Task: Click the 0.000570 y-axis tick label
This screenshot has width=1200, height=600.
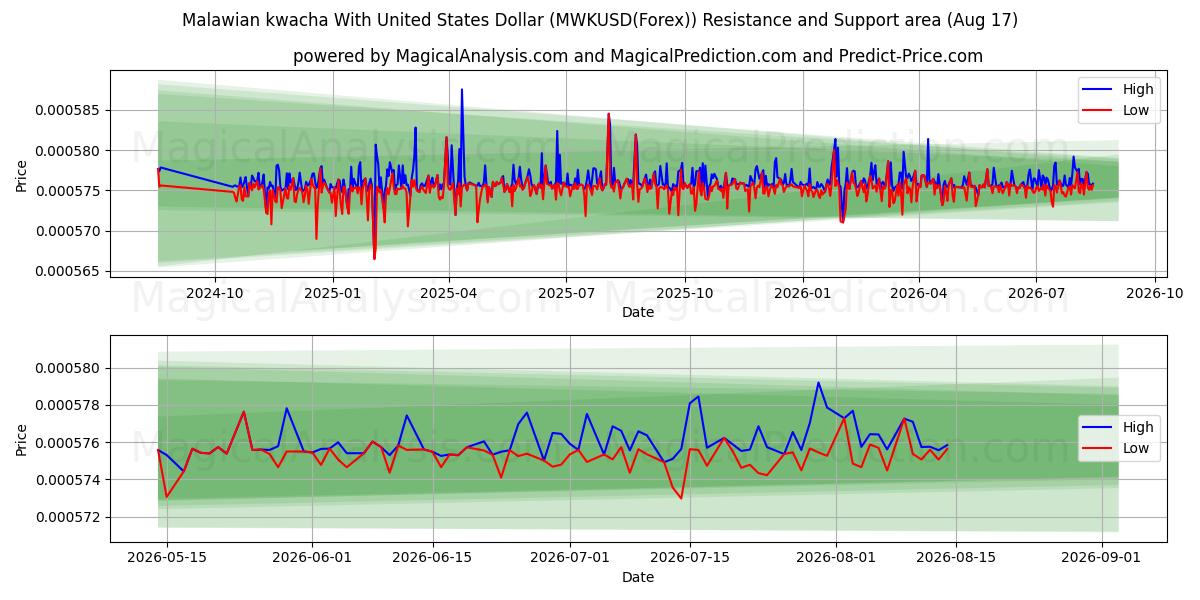Action: 69,231
